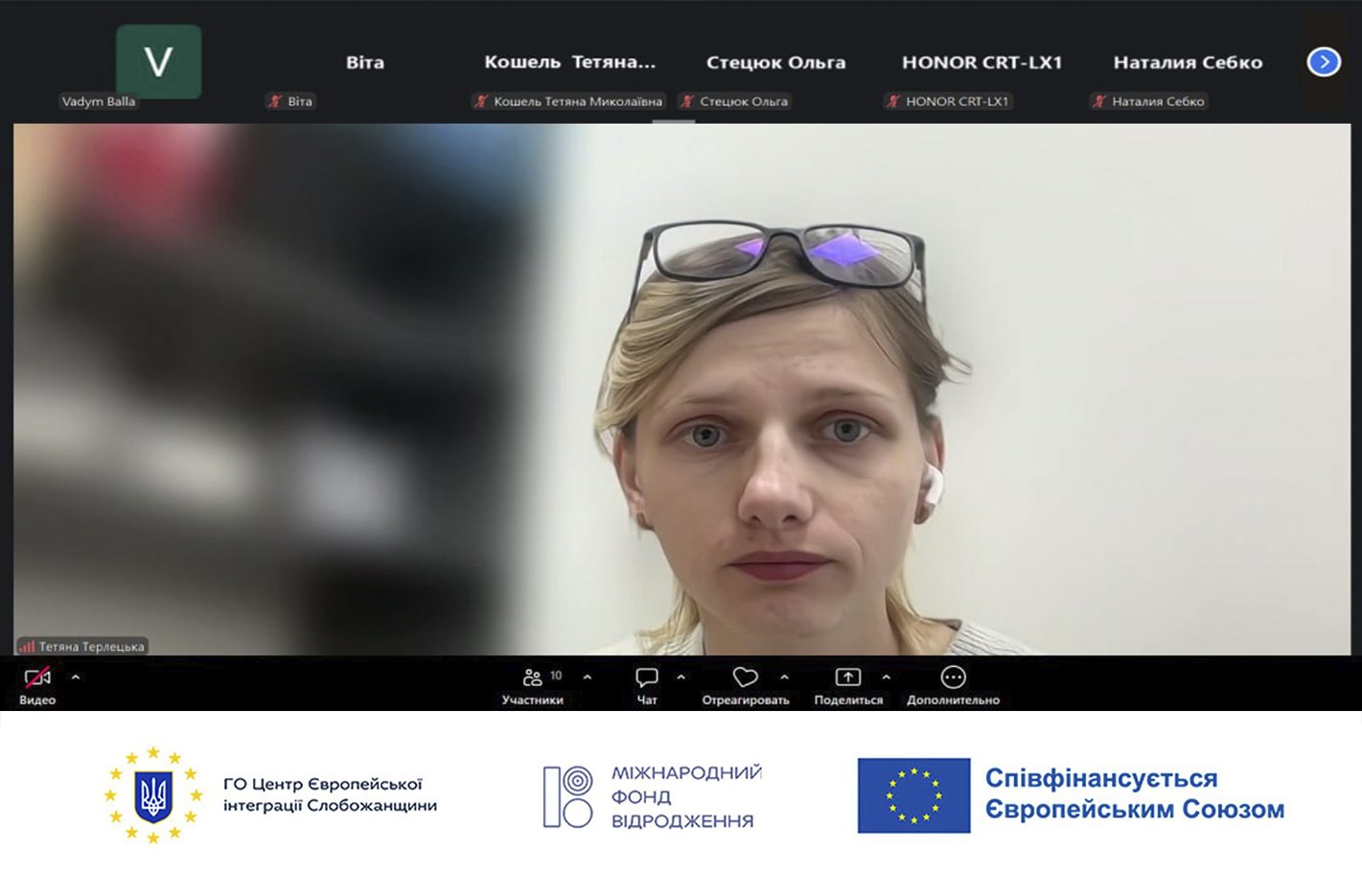
Task: Click the Поделиться share screen icon
Action: pos(848,685)
